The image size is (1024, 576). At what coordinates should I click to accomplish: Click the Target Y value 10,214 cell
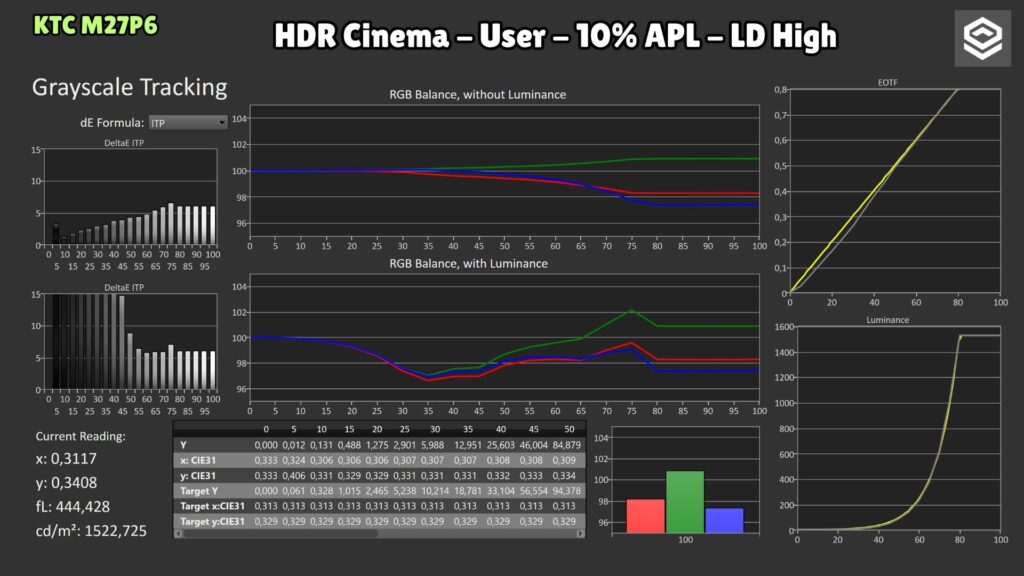click(434, 491)
